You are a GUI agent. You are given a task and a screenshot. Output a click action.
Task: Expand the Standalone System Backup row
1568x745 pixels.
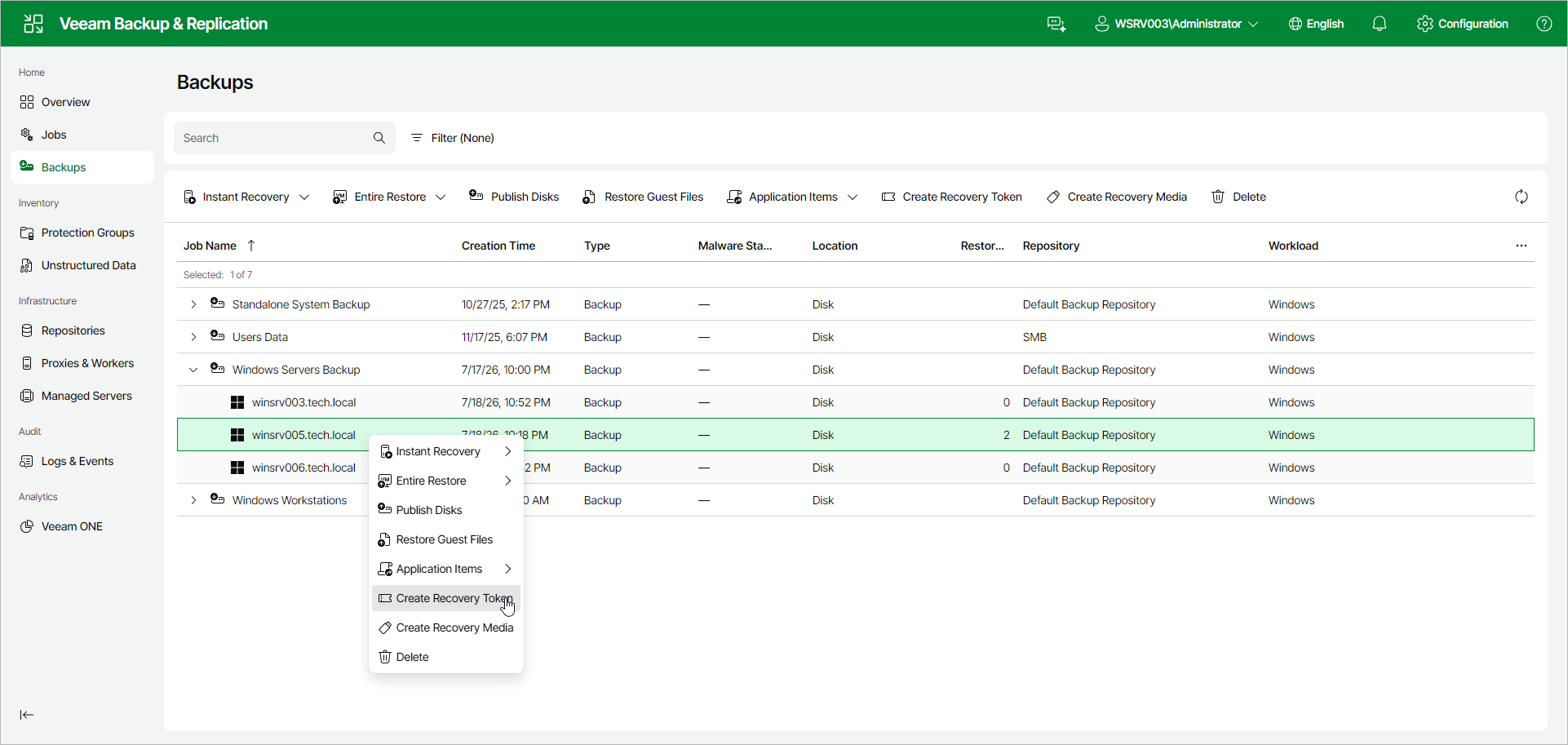[x=193, y=304]
